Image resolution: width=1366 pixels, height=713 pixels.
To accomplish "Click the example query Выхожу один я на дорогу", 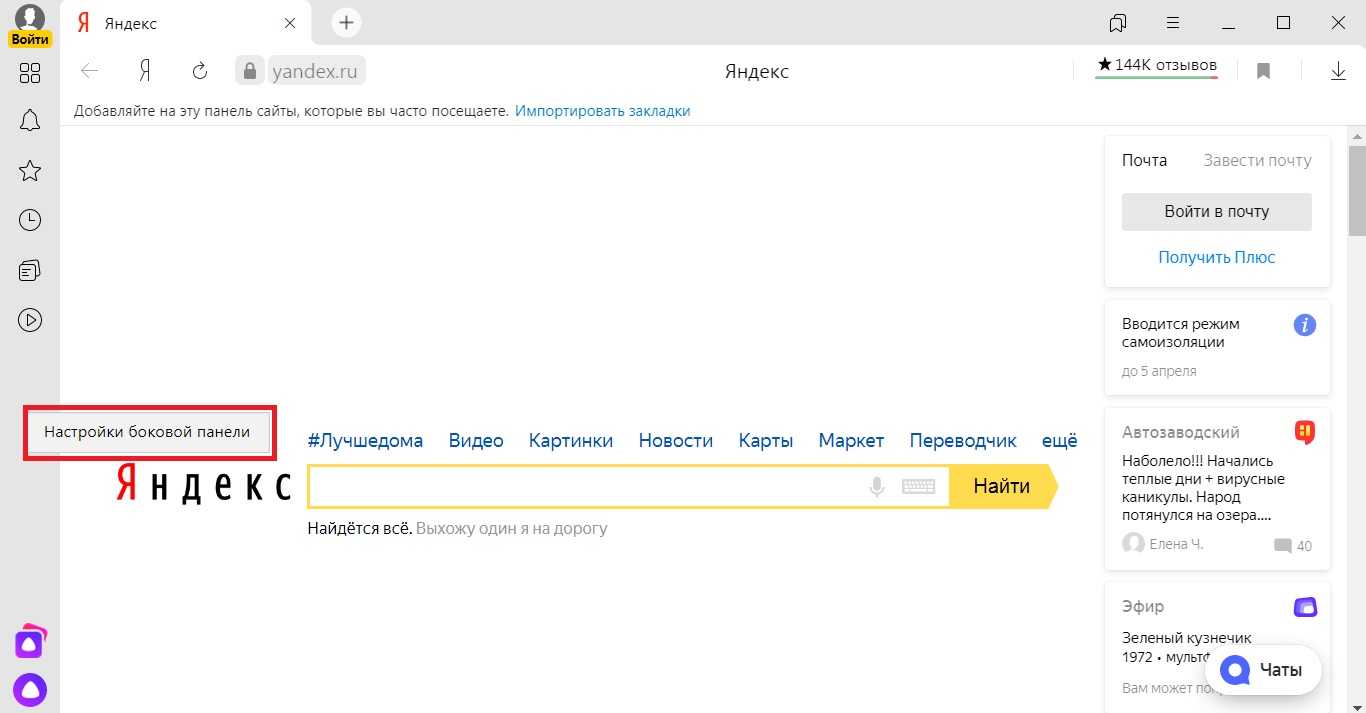I will tap(511, 528).
